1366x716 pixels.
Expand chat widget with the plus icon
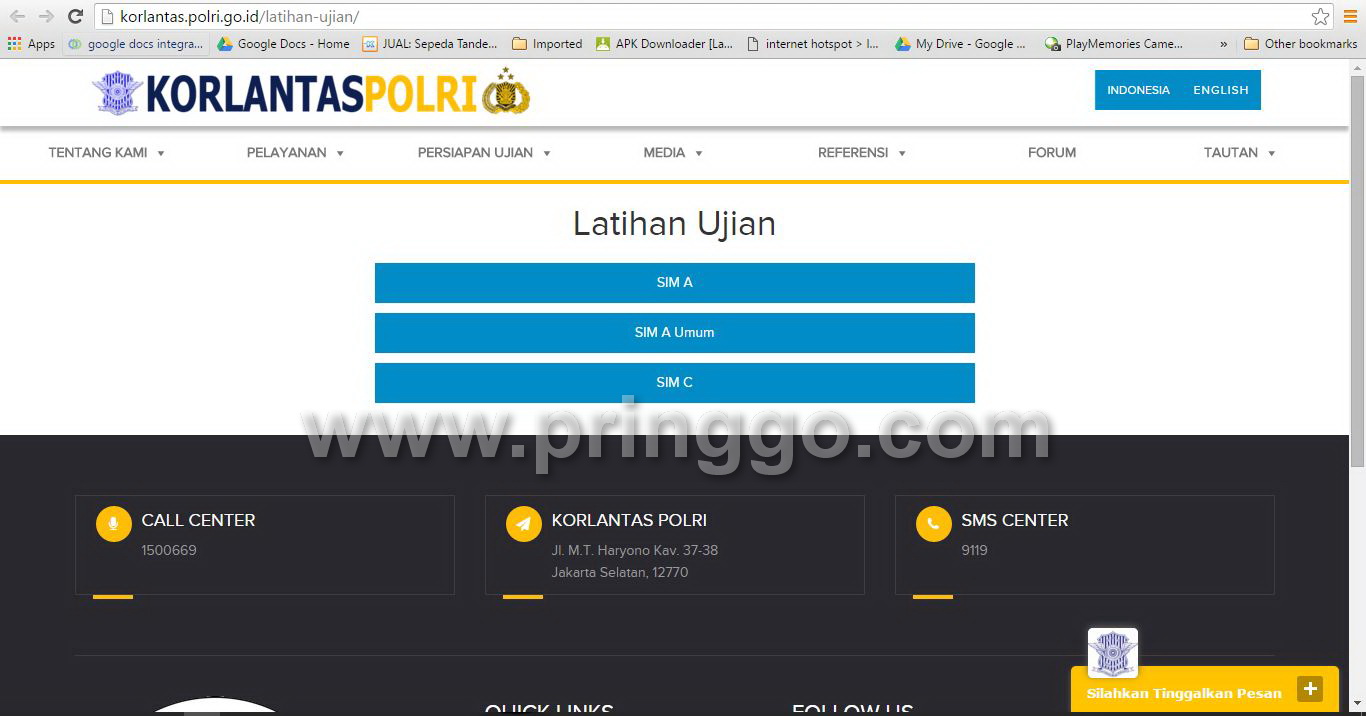point(1310,689)
